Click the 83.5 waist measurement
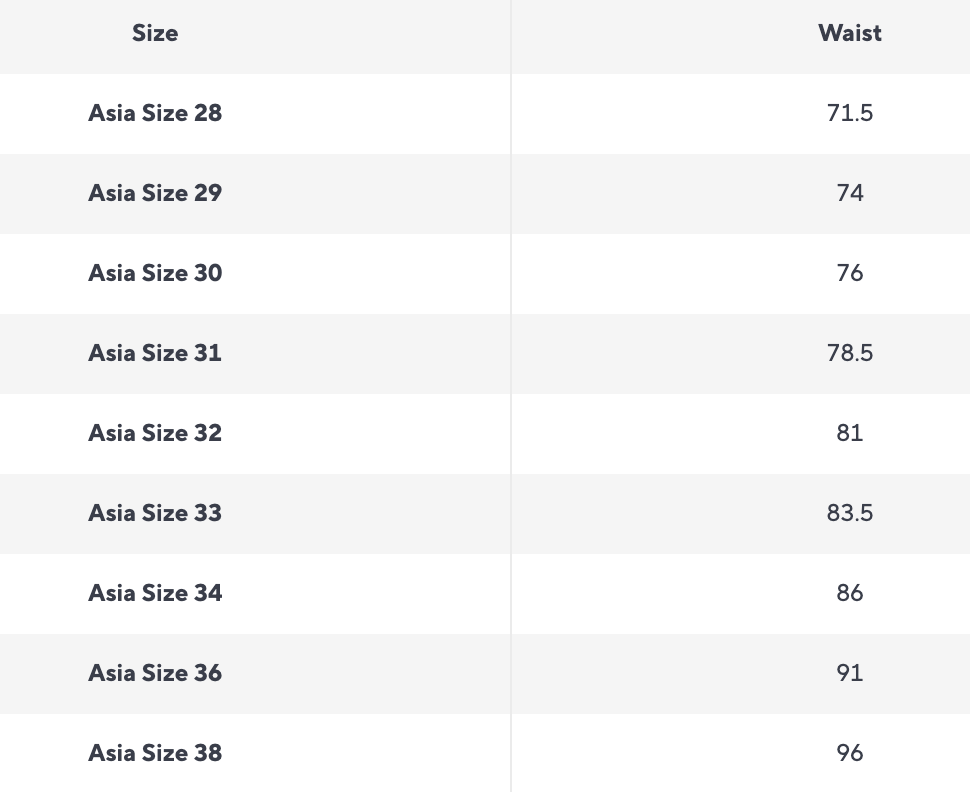This screenshot has width=970, height=792. click(x=849, y=513)
